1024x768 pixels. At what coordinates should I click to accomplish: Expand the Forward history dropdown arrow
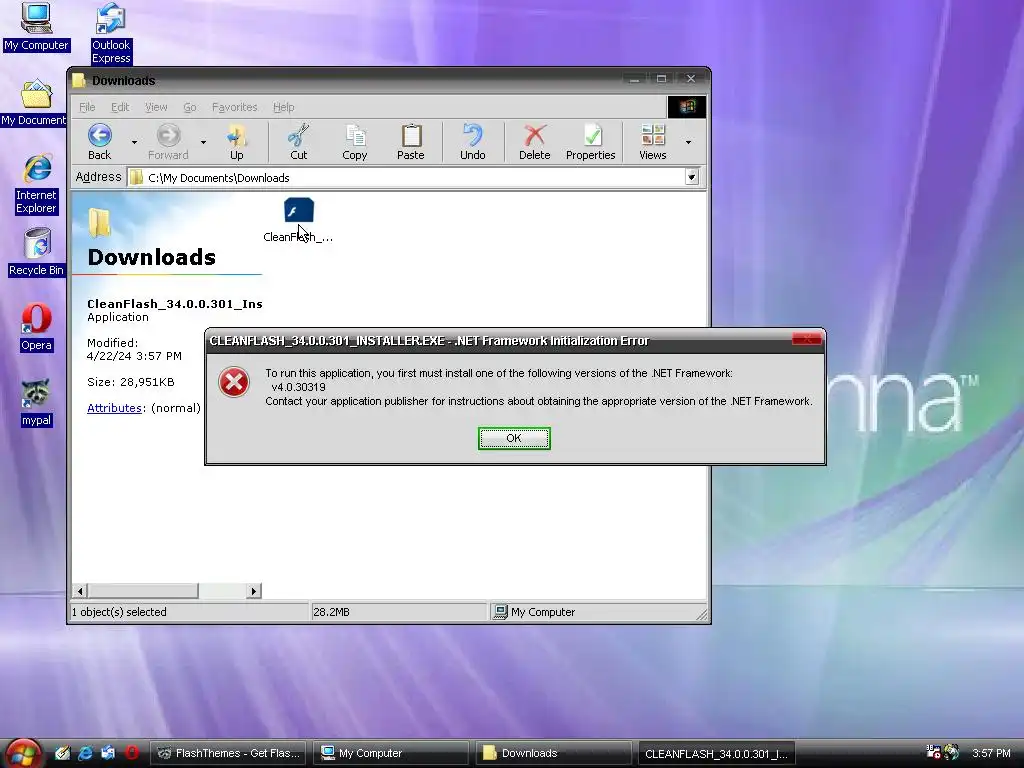[203, 142]
